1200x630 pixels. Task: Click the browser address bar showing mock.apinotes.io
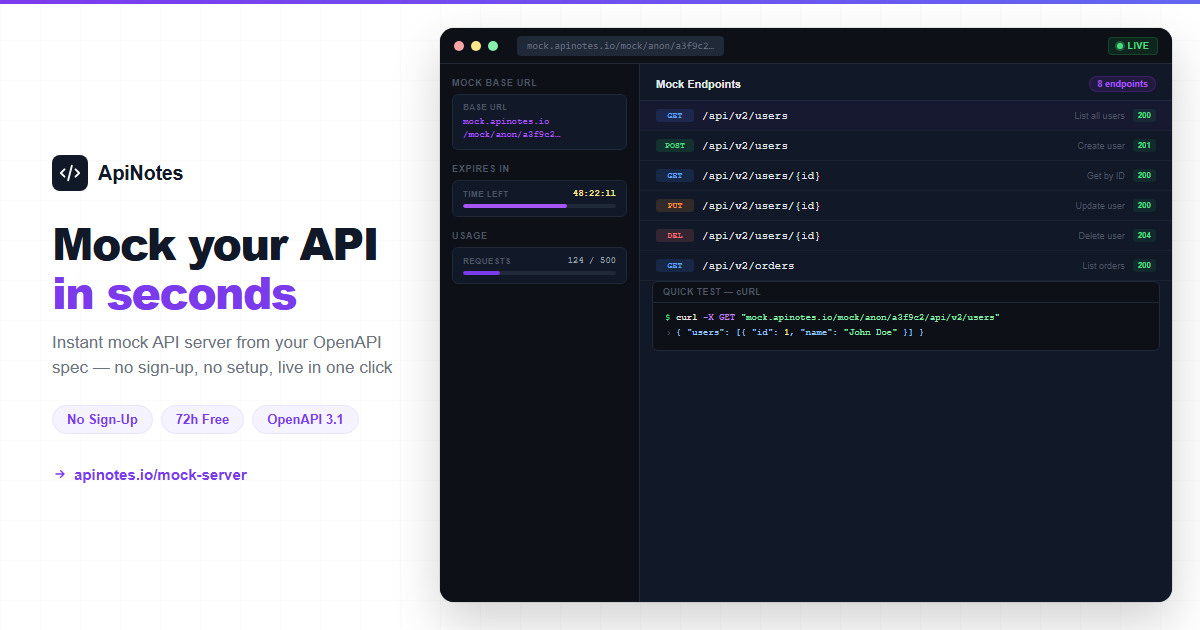(x=620, y=45)
